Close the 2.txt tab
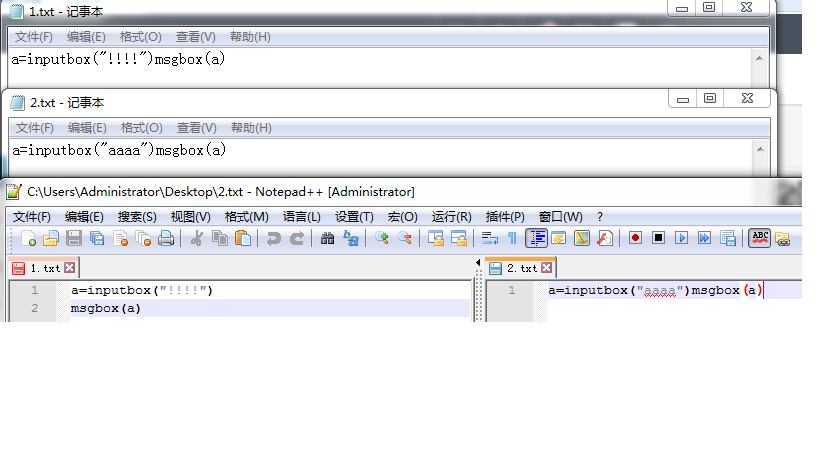Image resolution: width=819 pixels, height=460 pixels. [x=546, y=268]
